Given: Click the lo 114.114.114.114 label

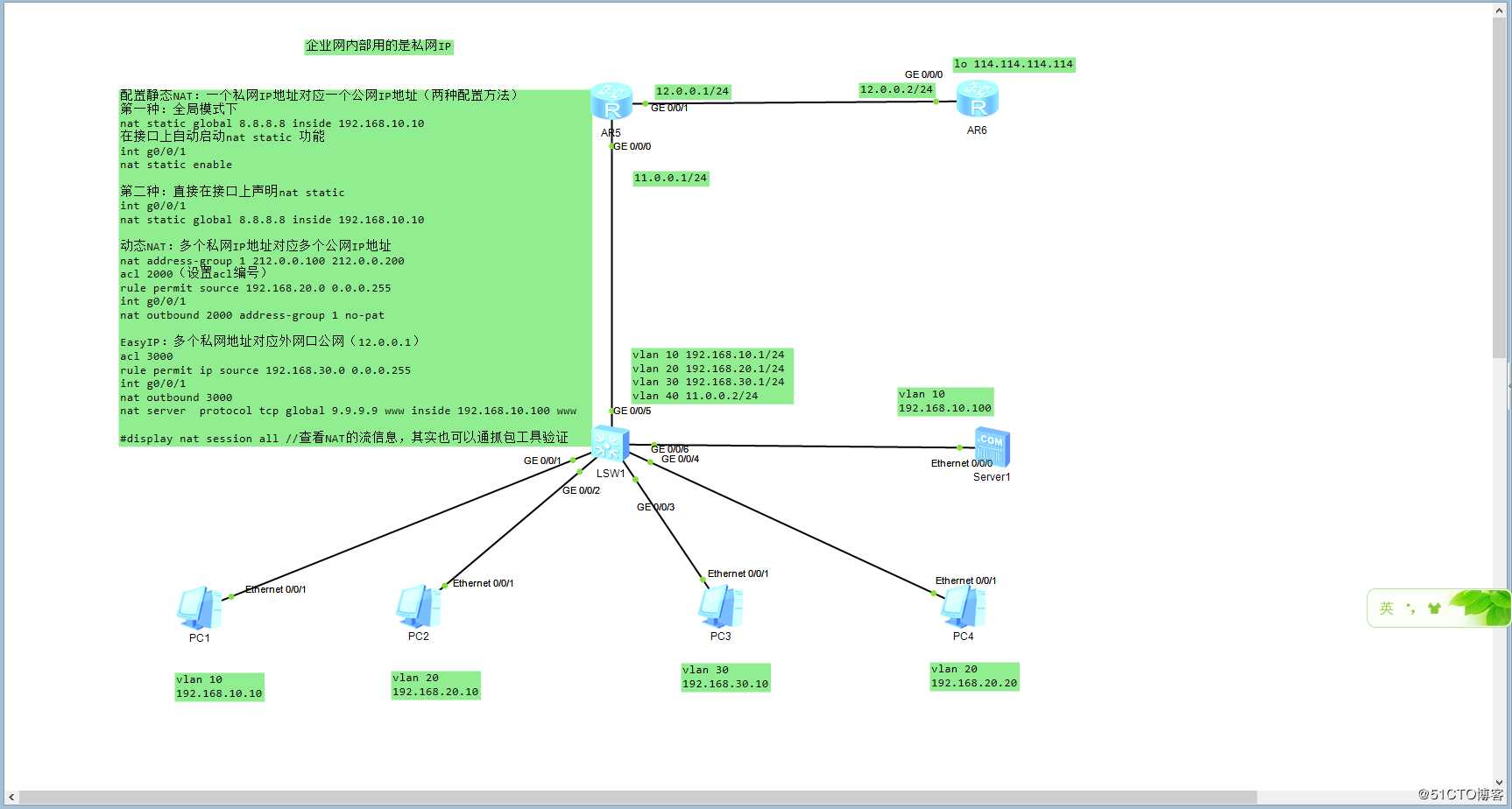Looking at the screenshot, I should 1014,64.
